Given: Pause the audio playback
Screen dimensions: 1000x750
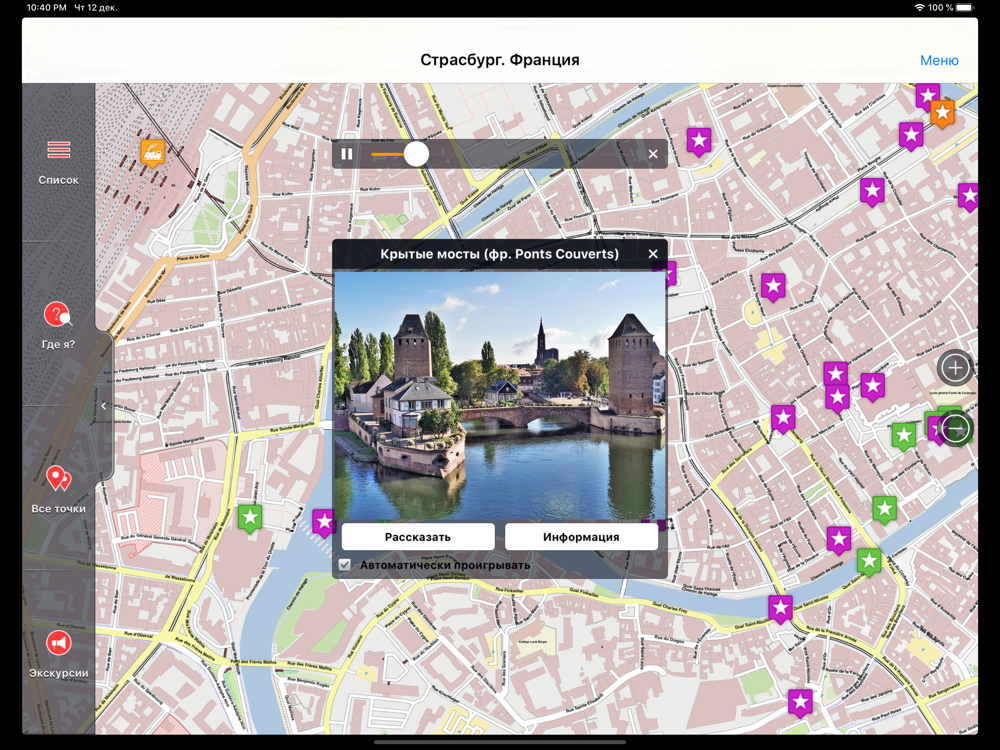Looking at the screenshot, I should click(346, 154).
